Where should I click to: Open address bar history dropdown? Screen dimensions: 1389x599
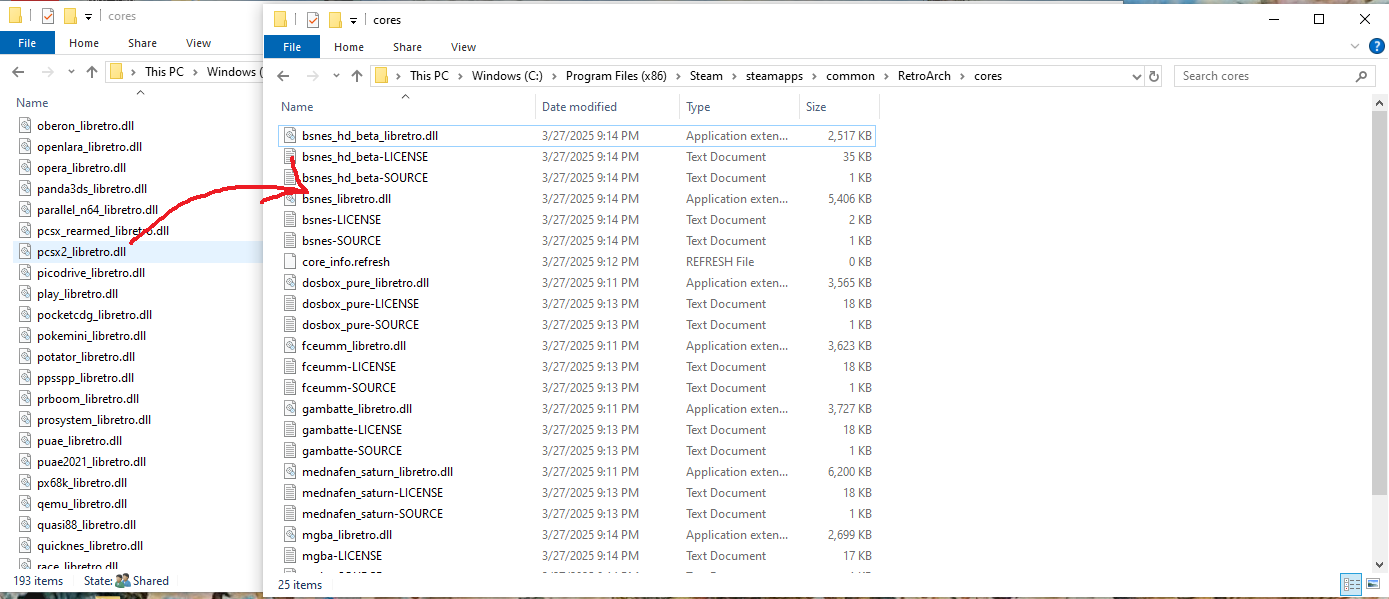[1136, 76]
